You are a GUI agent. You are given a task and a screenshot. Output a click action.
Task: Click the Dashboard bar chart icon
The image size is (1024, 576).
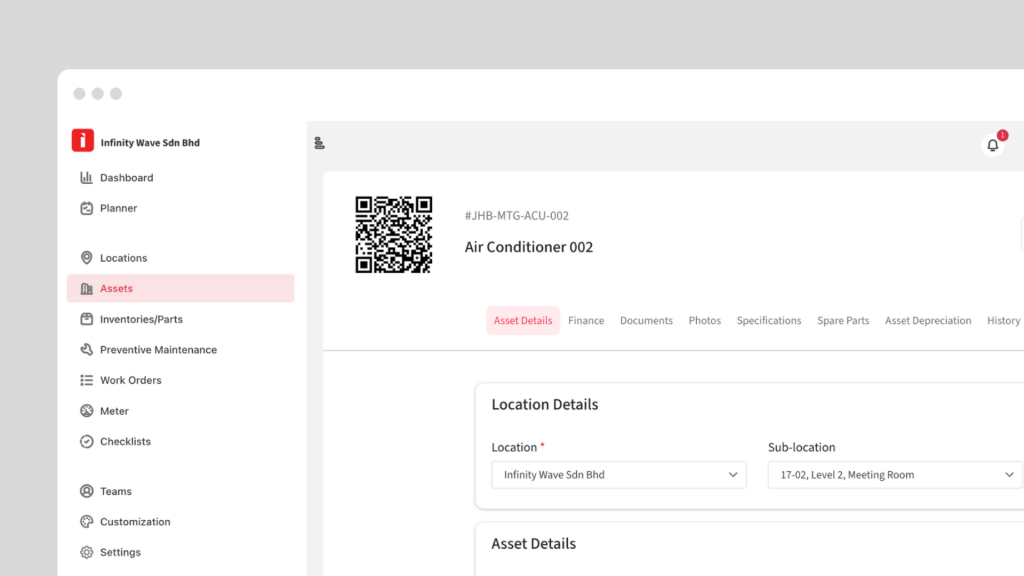pyautogui.click(x=86, y=178)
